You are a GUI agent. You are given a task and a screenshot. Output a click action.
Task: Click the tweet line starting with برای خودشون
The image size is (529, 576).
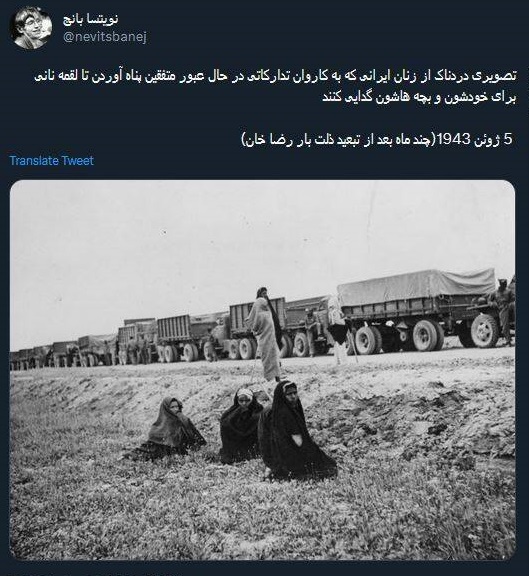419,97
